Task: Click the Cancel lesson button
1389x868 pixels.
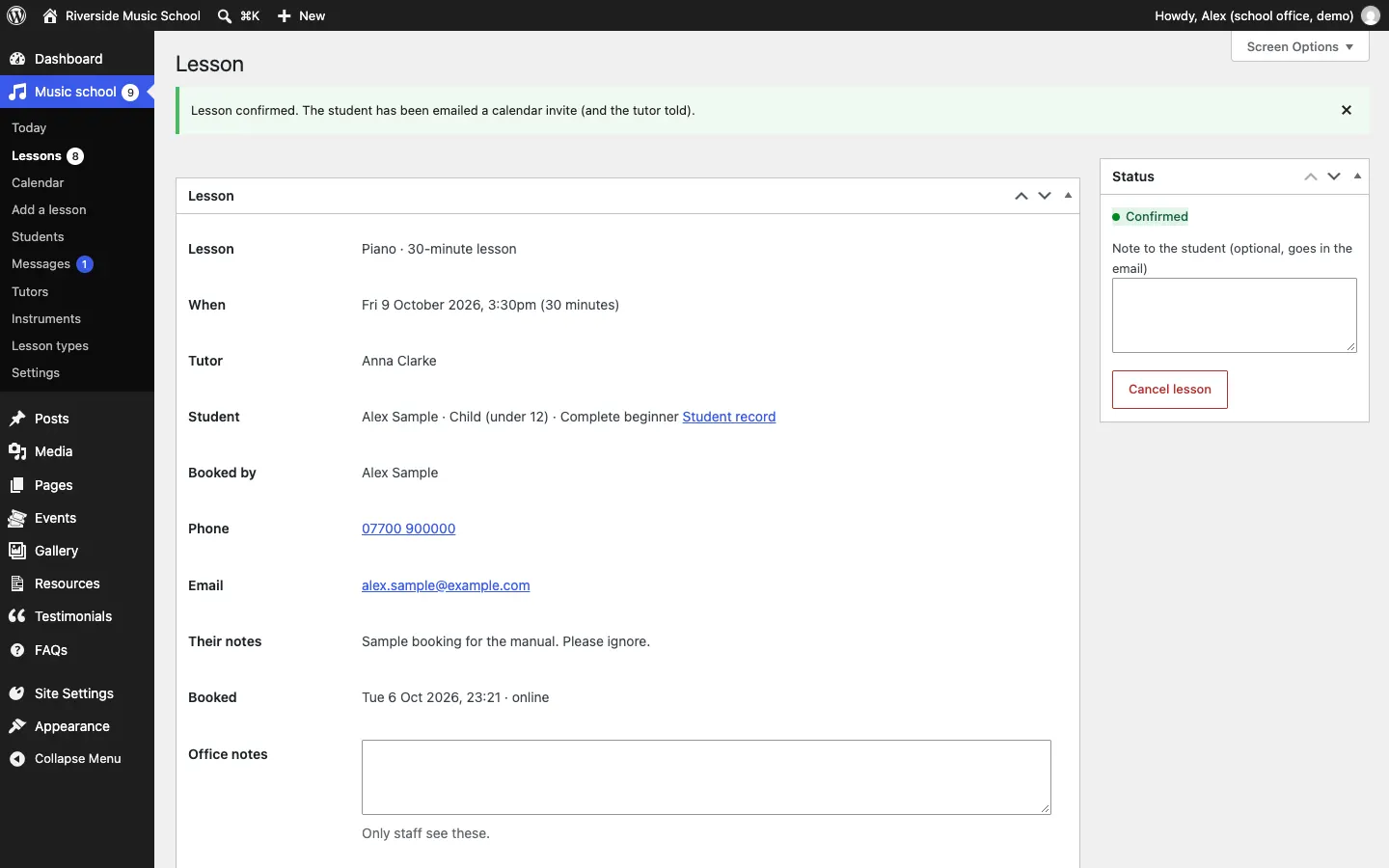Action: coord(1170,390)
